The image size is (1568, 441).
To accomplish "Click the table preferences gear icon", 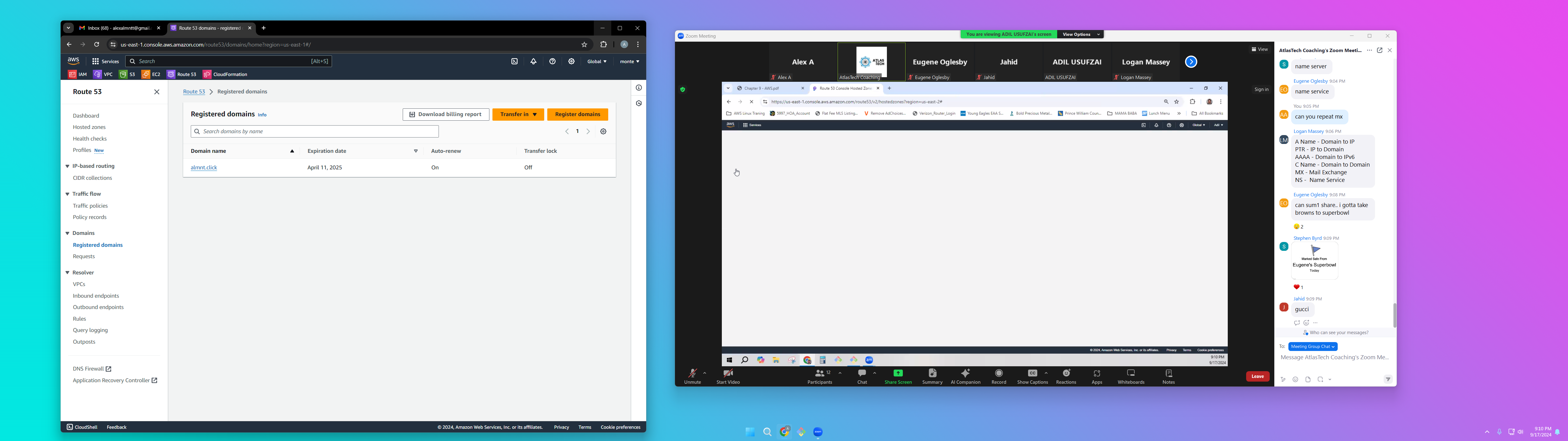I will pyautogui.click(x=603, y=132).
